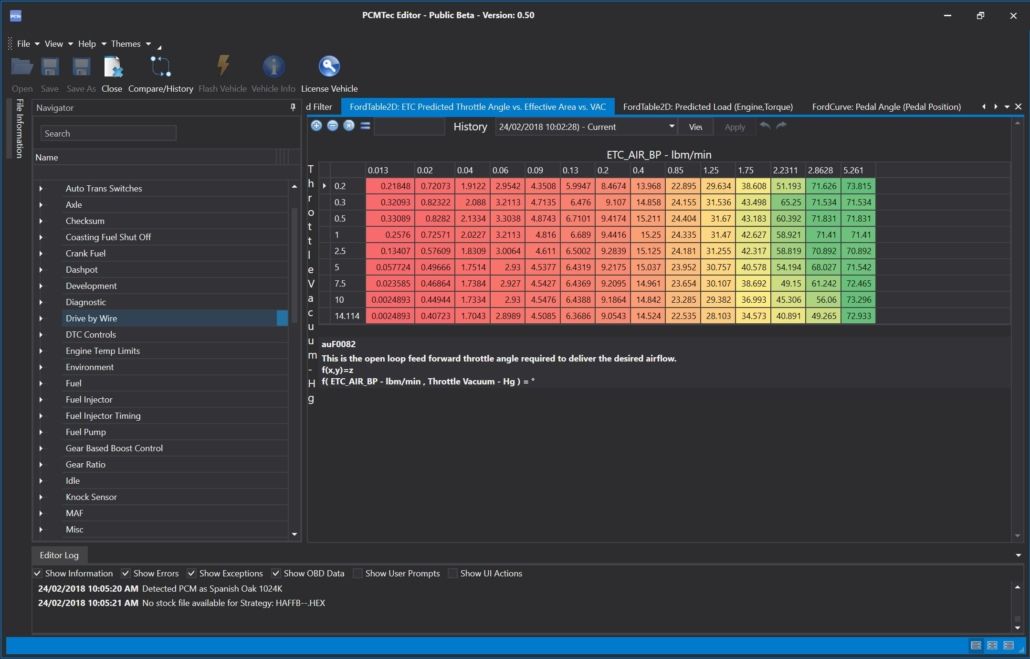Open the Editor Log panel options dropdown
Screen dimensions: 1030x659
click(x=1018, y=555)
